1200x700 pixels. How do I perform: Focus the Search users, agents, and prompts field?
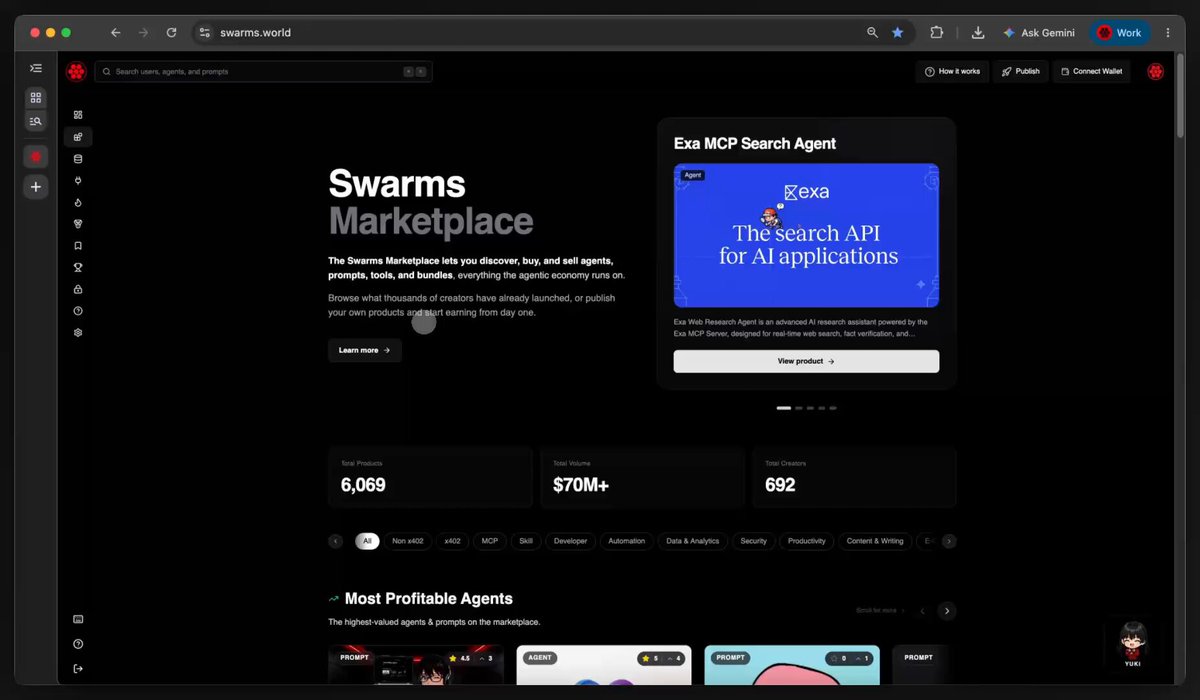point(264,72)
